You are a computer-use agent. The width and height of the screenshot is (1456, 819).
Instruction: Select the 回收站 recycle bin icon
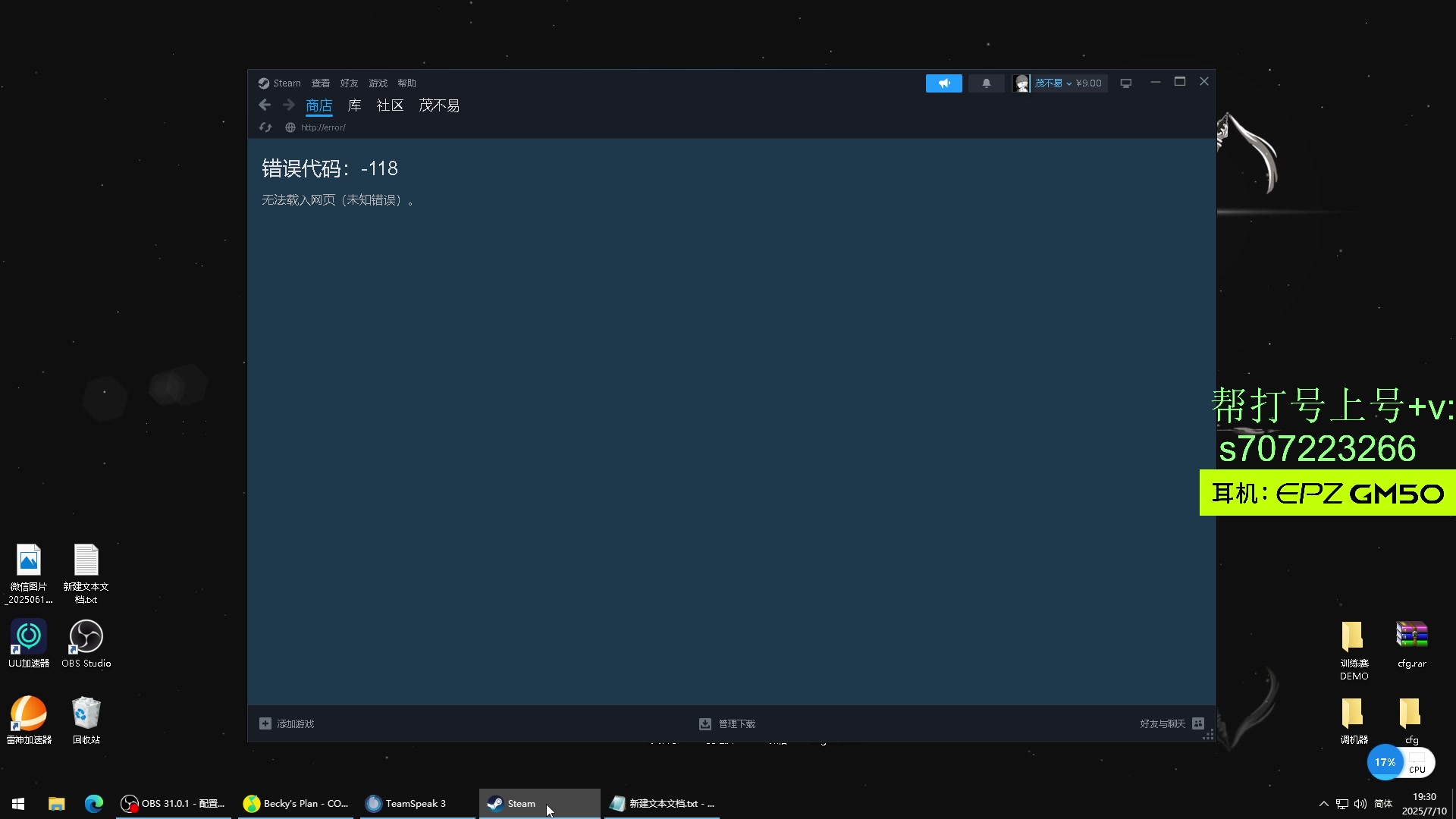[x=86, y=720]
